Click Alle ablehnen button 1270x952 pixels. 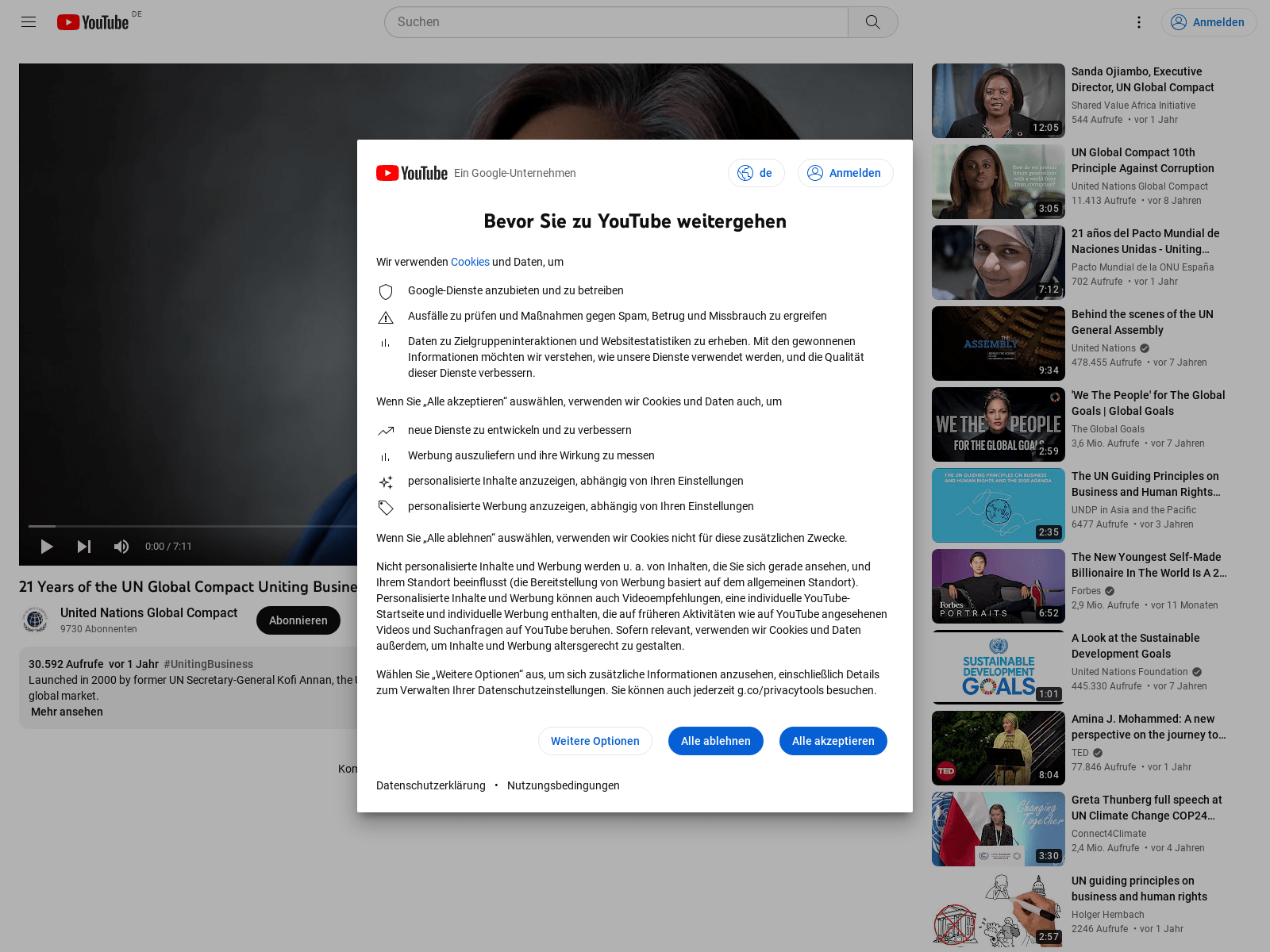tap(716, 741)
